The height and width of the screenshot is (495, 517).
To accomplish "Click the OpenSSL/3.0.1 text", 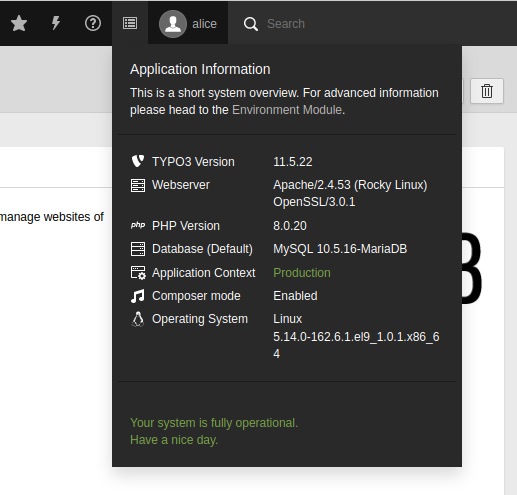I will tap(314, 202).
